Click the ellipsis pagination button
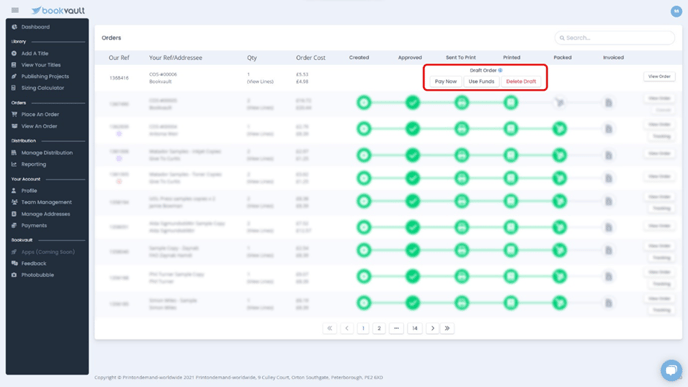The width and height of the screenshot is (688, 387). tap(396, 328)
